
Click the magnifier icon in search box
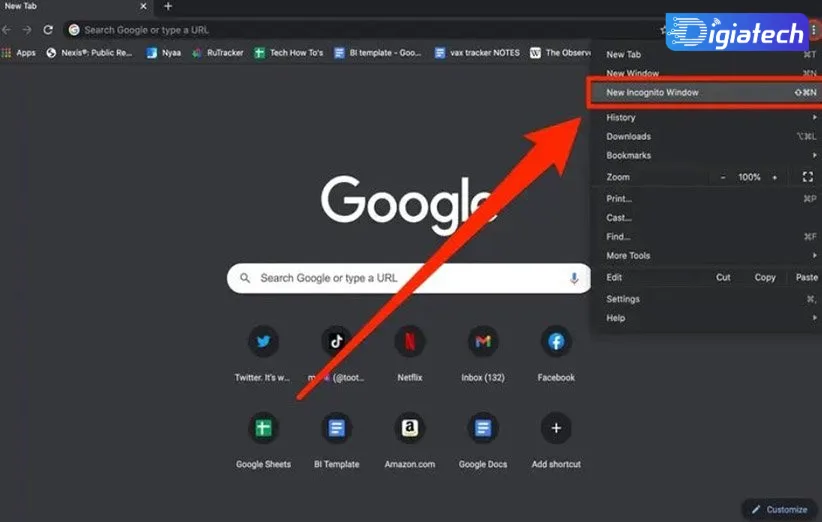pyautogui.click(x=245, y=278)
